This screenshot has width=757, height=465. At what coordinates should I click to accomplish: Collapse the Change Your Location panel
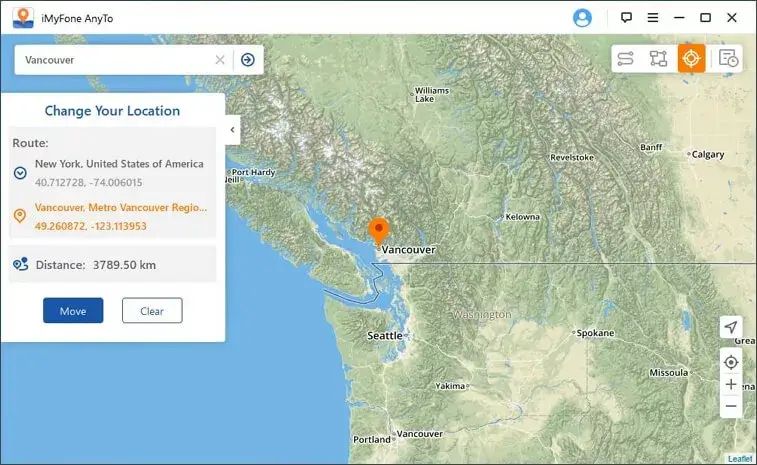coord(233,130)
